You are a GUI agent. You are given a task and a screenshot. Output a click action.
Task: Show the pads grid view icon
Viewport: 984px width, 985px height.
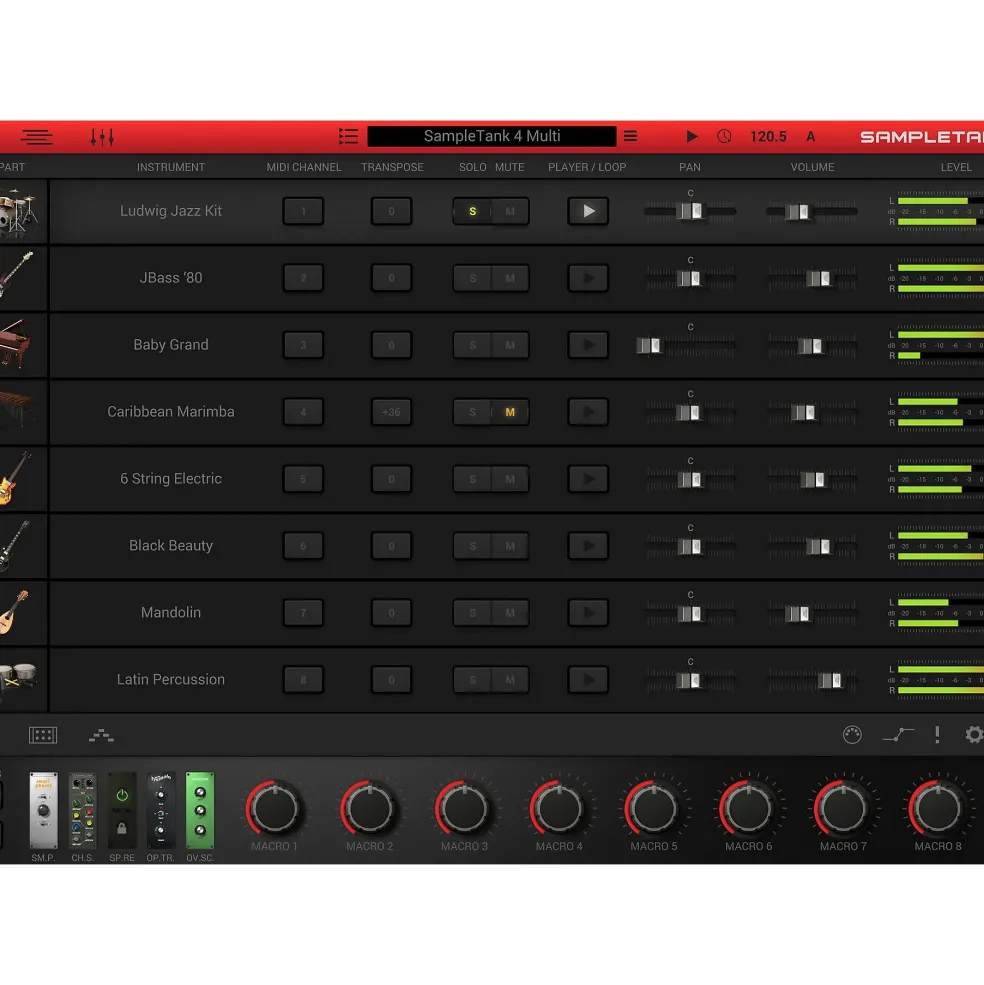tap(43, 735)
